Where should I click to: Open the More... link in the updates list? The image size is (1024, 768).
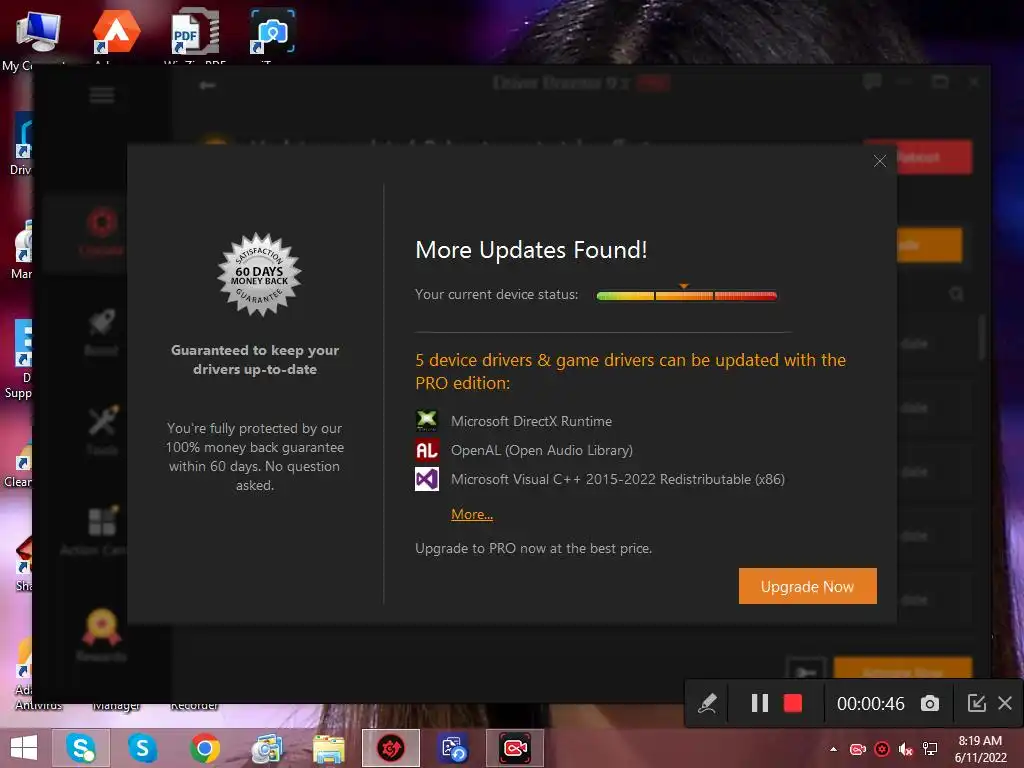pos(472,514)
